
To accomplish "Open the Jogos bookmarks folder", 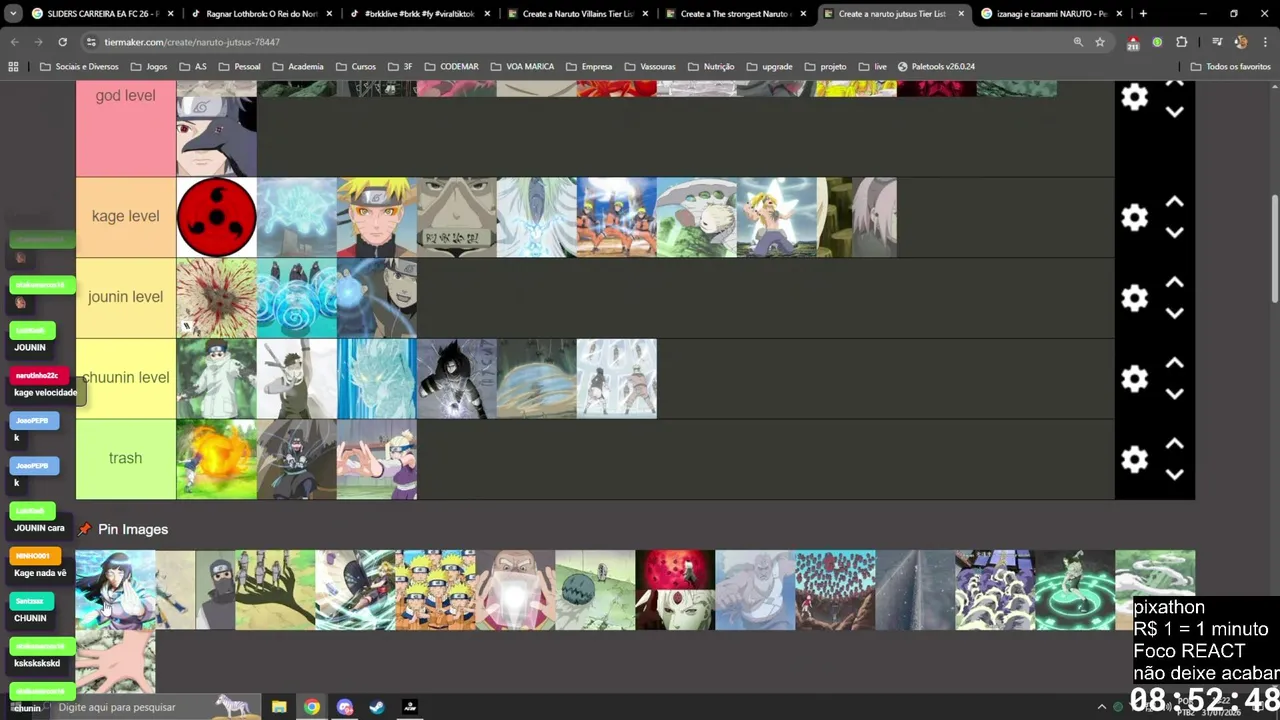I will 148,66.
